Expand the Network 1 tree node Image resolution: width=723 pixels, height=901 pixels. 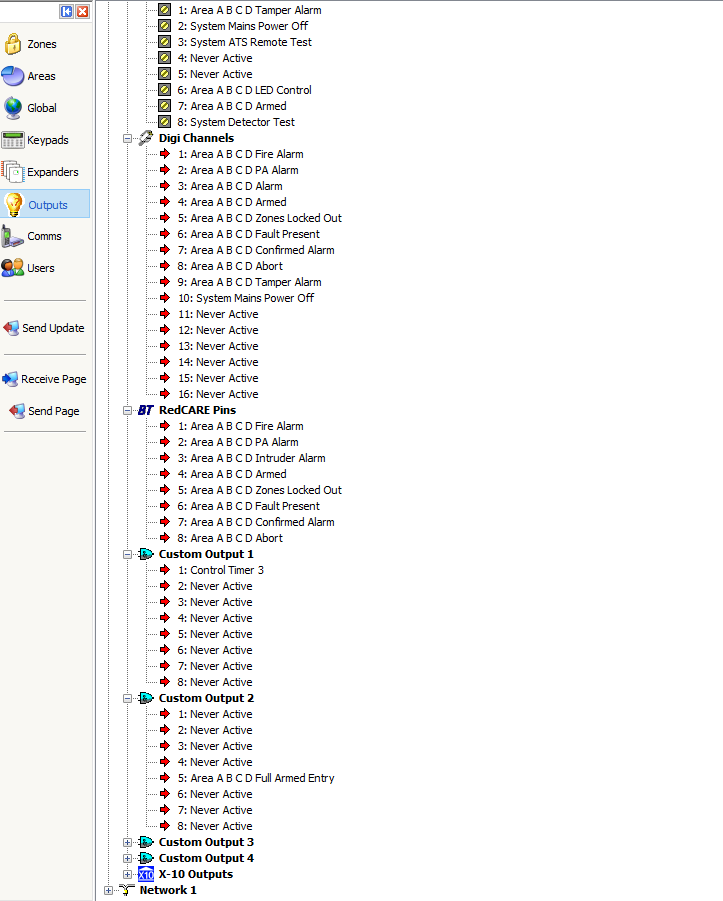coord(109,891)
